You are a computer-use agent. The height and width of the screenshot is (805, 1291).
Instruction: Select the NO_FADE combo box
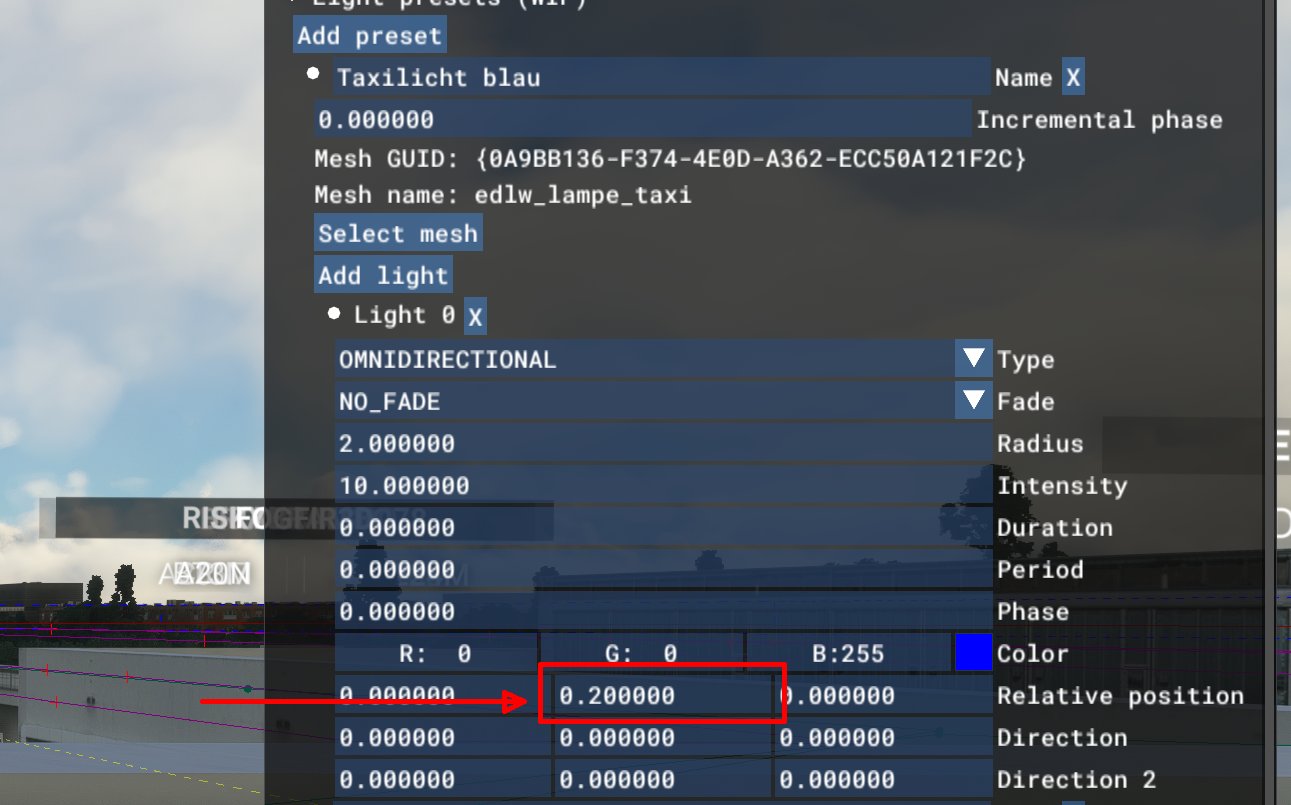pos(663,401)
